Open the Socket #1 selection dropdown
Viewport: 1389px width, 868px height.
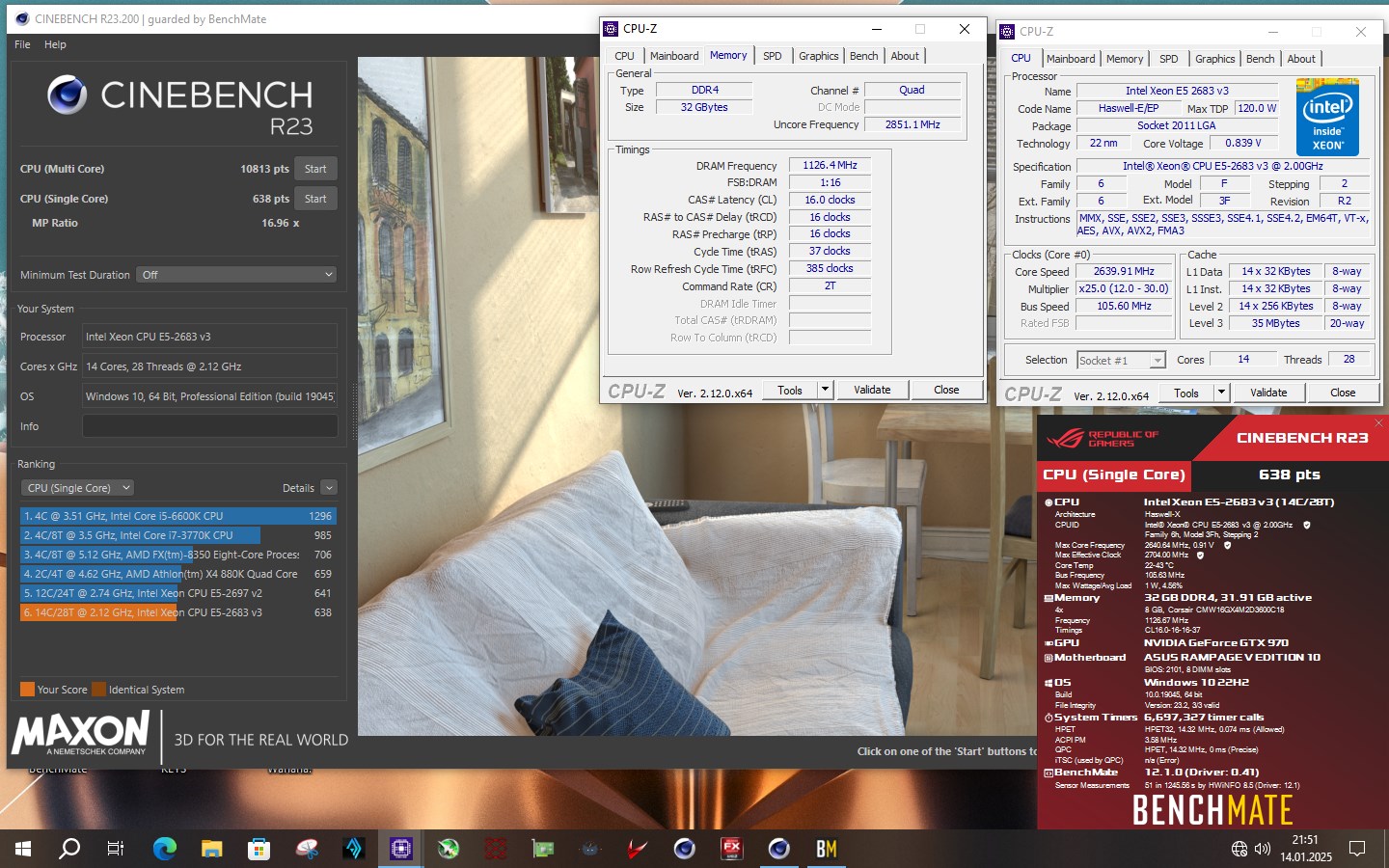tap(1121, 361)
